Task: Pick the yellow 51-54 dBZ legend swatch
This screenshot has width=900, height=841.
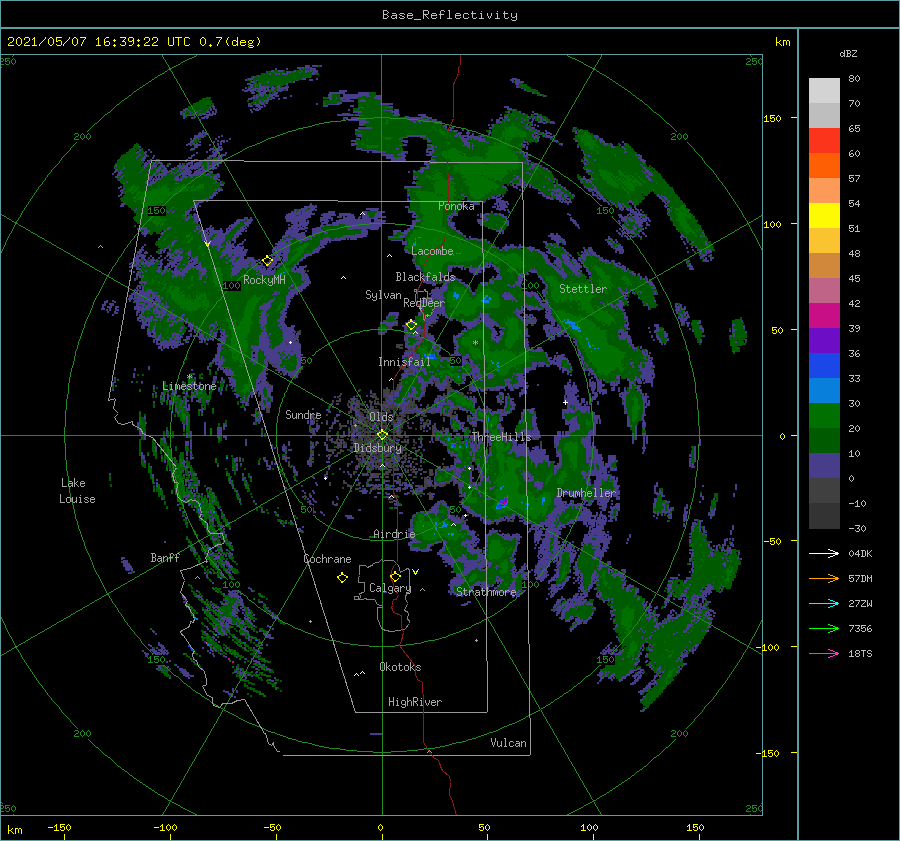Action: pos(824,216)
